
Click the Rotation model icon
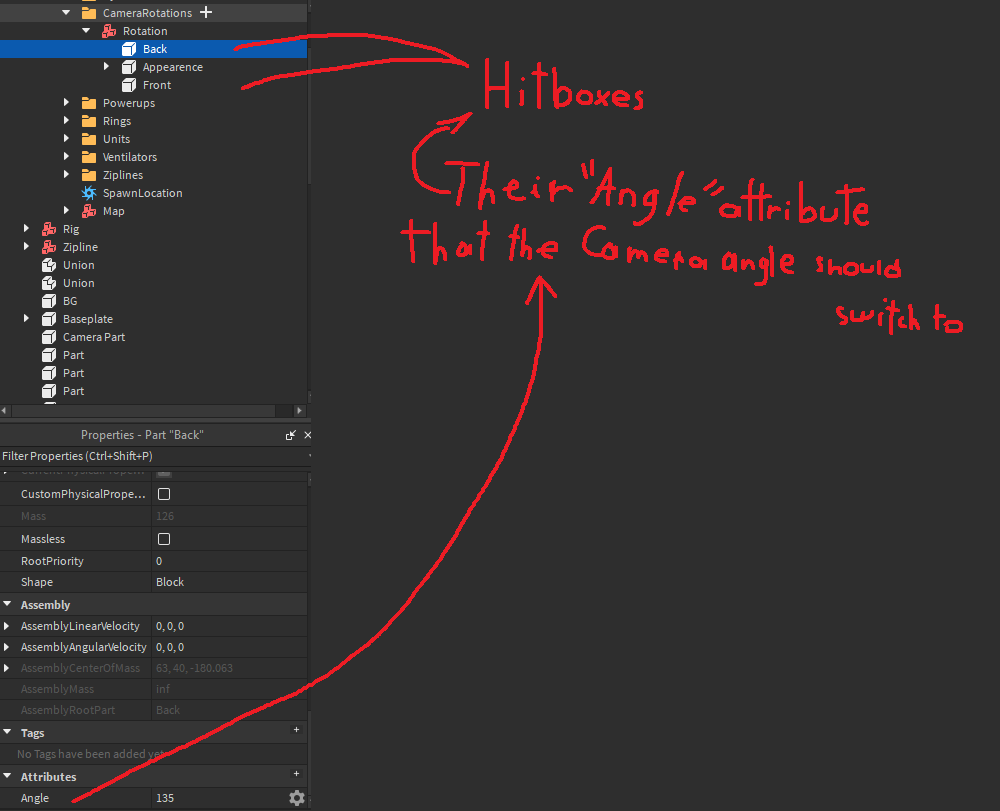[108, 30]
